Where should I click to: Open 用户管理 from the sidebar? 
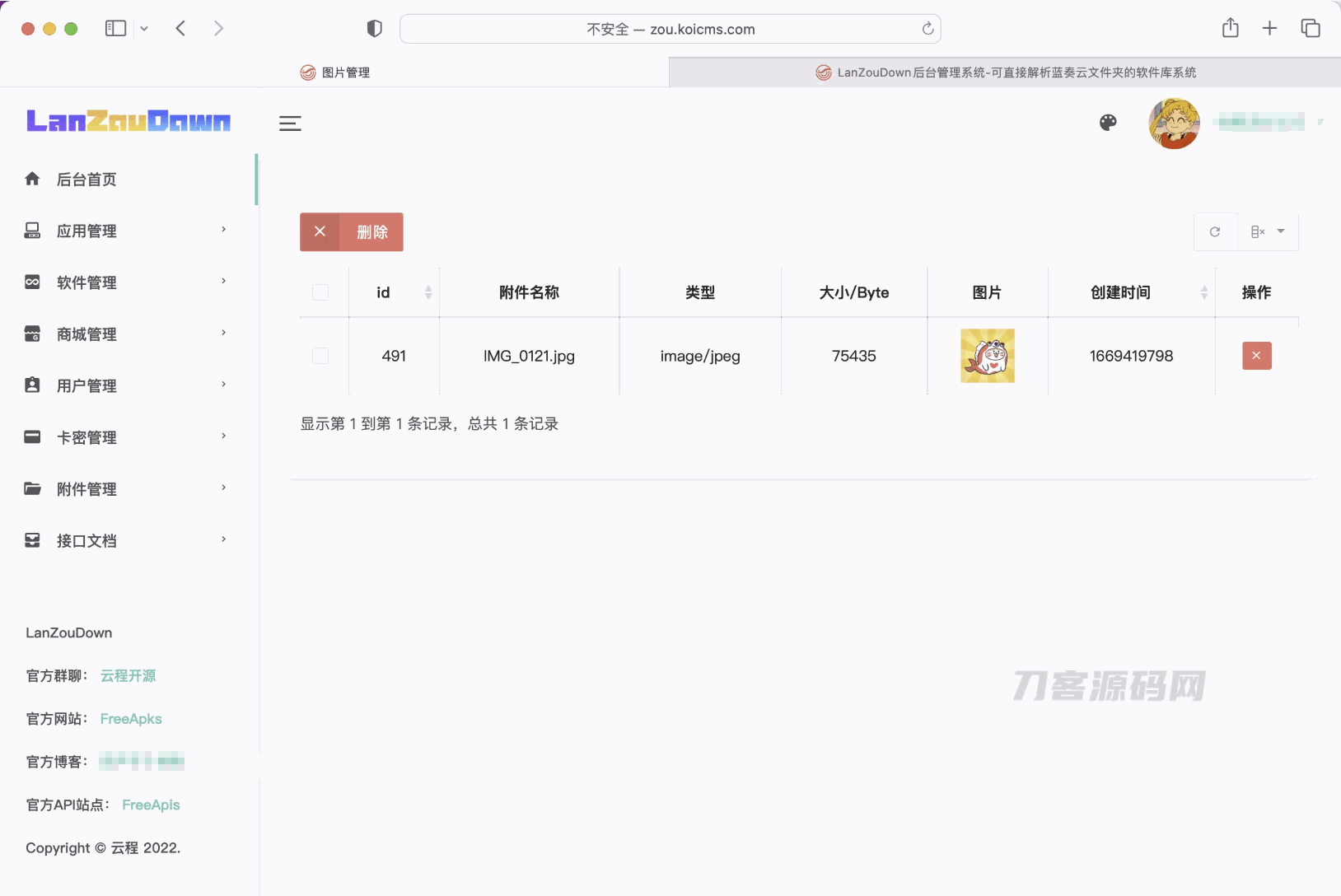click(x=87, y=385)
